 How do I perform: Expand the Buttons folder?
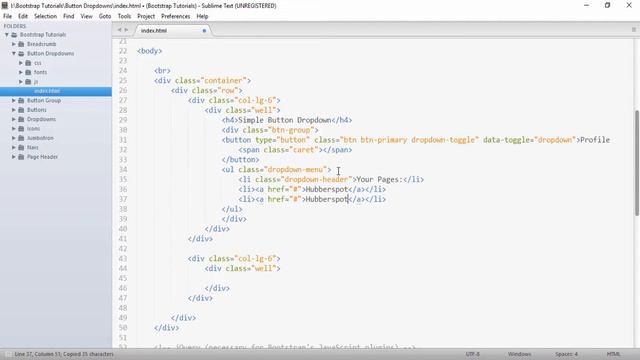(13, 110)
